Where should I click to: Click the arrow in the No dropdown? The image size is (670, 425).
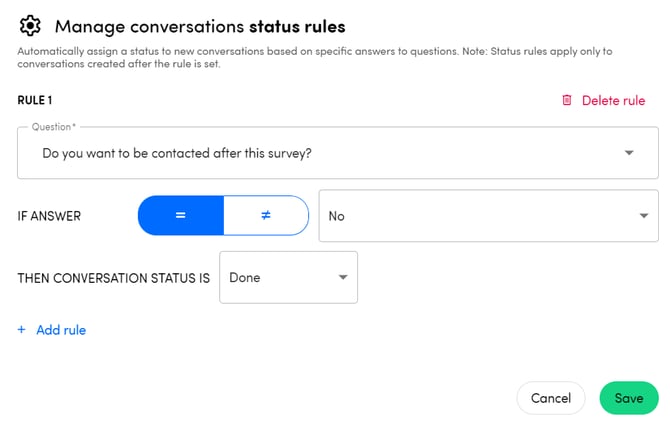pyautogui.click(x=641, y=216)
